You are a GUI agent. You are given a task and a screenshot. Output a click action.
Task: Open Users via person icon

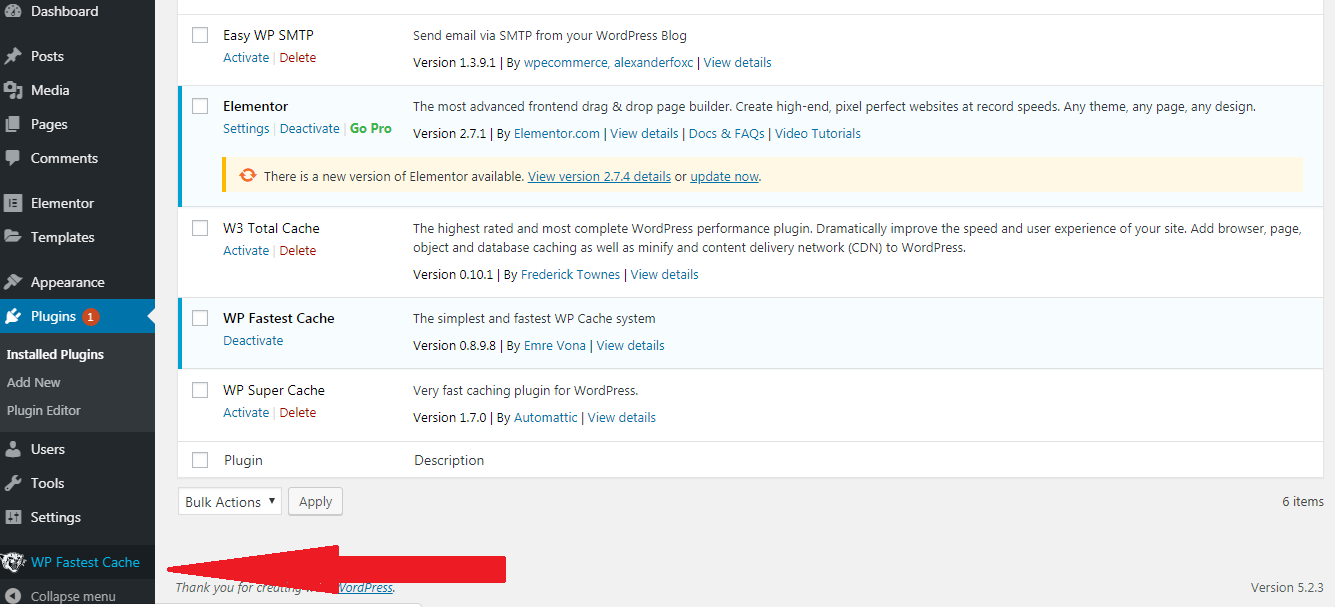coord(13,449)
